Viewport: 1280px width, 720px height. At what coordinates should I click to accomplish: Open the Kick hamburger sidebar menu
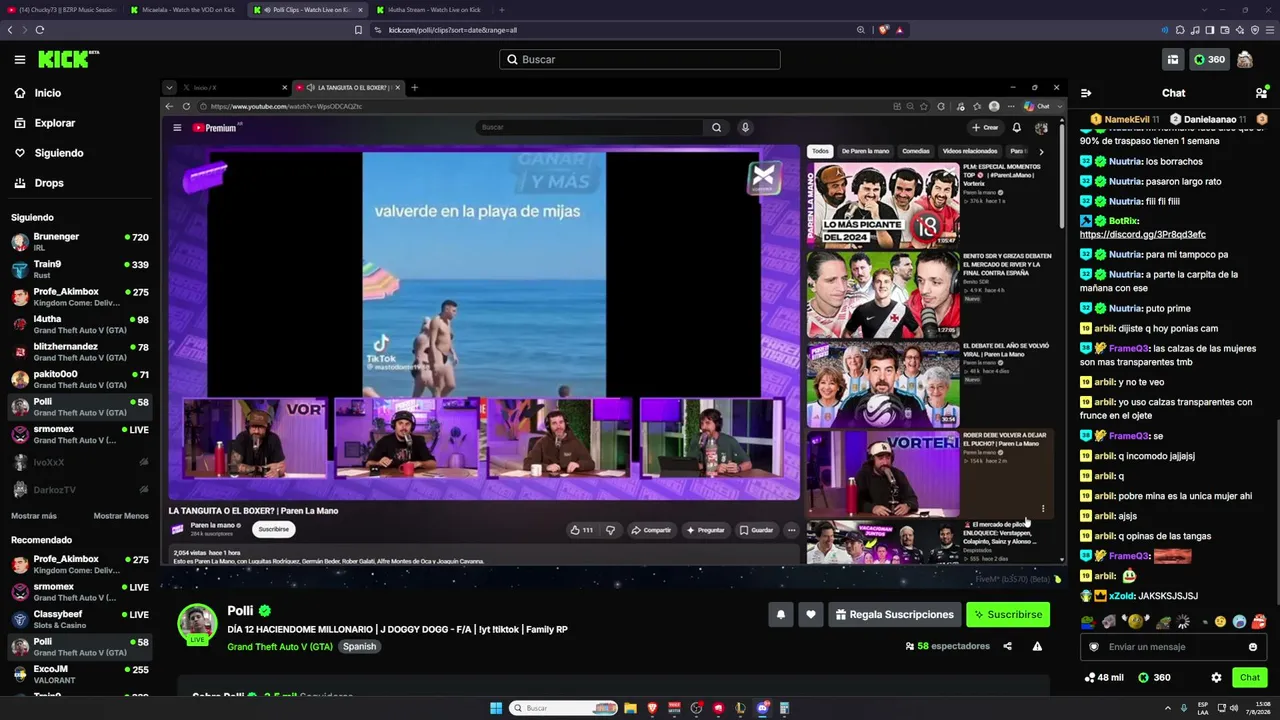coord(20,60)
